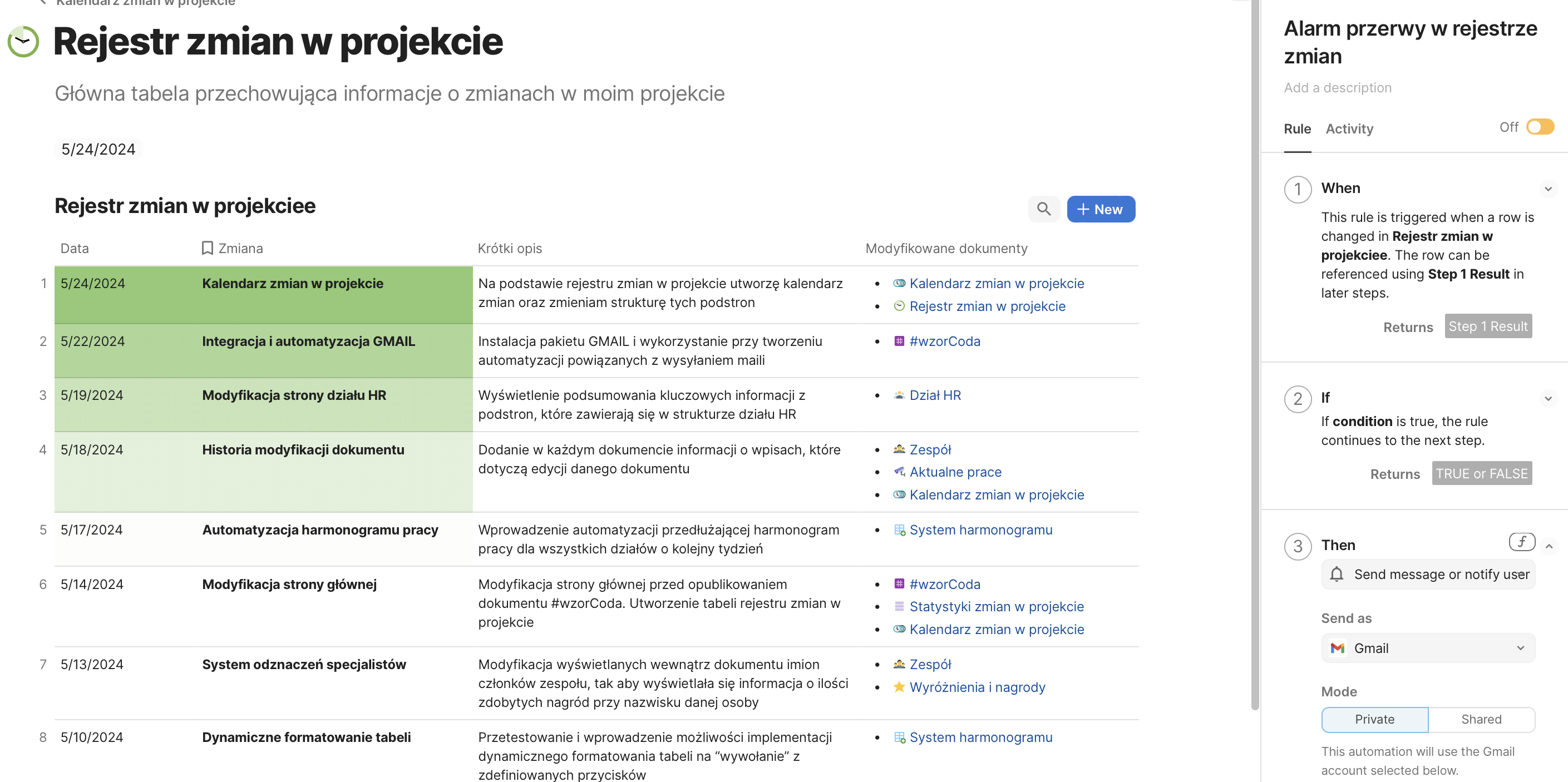Click the bookmark icon in Zmiana column header

pos(207,248)
